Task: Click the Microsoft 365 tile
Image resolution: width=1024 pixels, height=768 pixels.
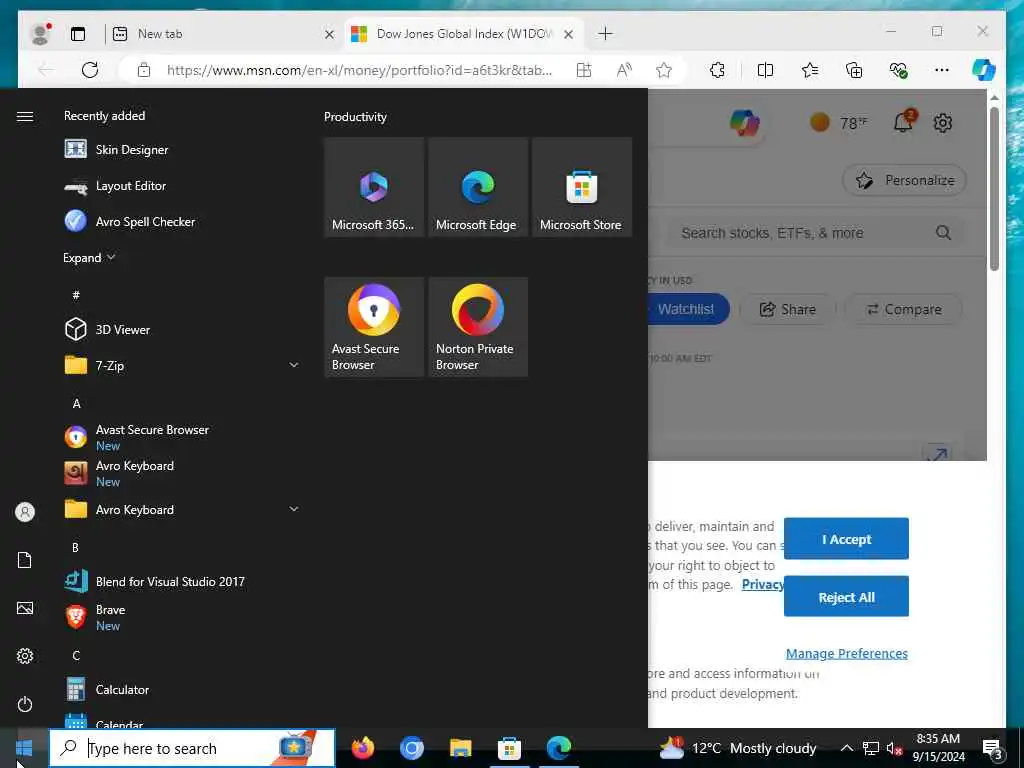Action: click(374, 187)
